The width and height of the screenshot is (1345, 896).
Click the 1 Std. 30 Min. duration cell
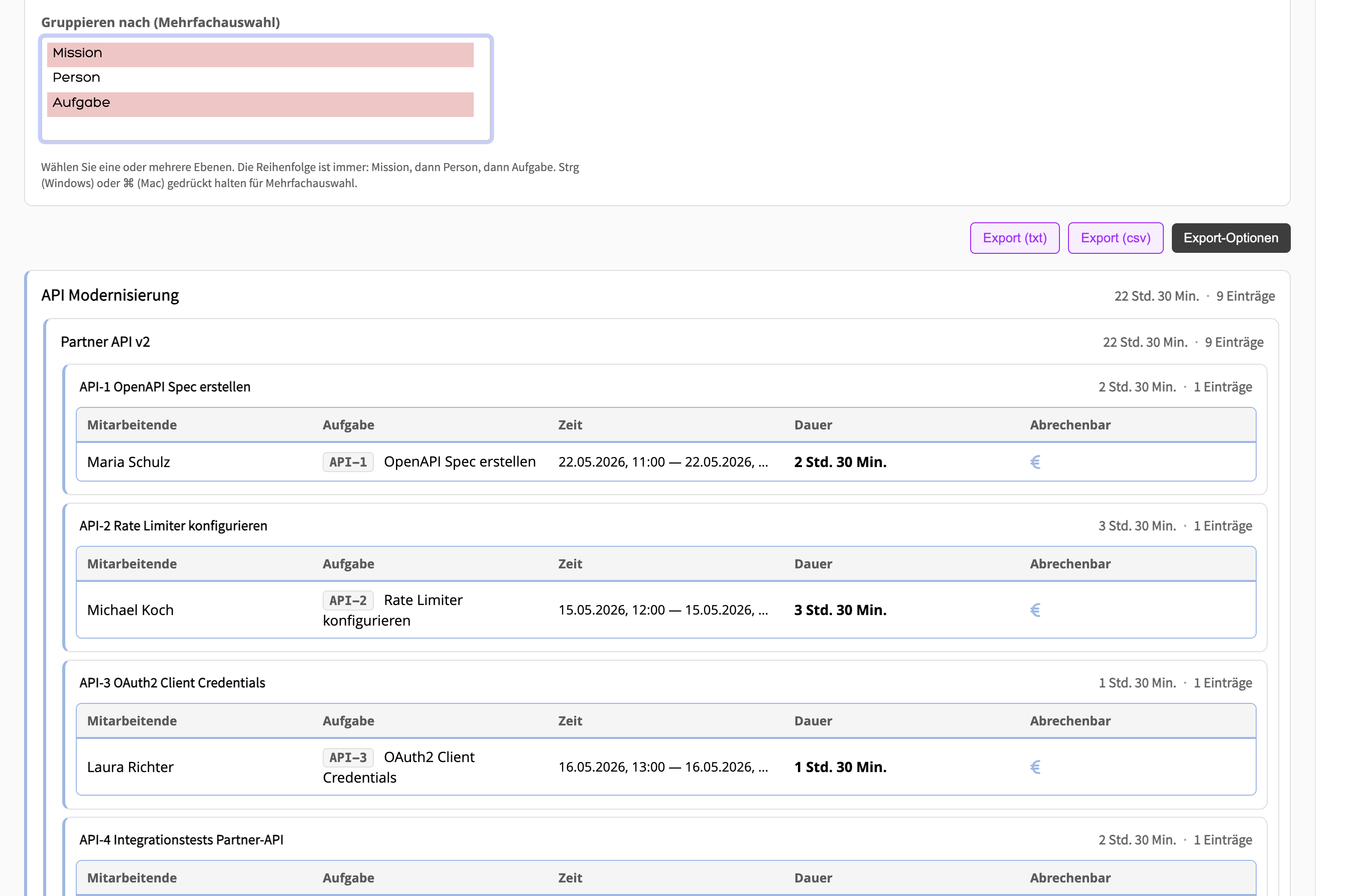tap(840, 767)
